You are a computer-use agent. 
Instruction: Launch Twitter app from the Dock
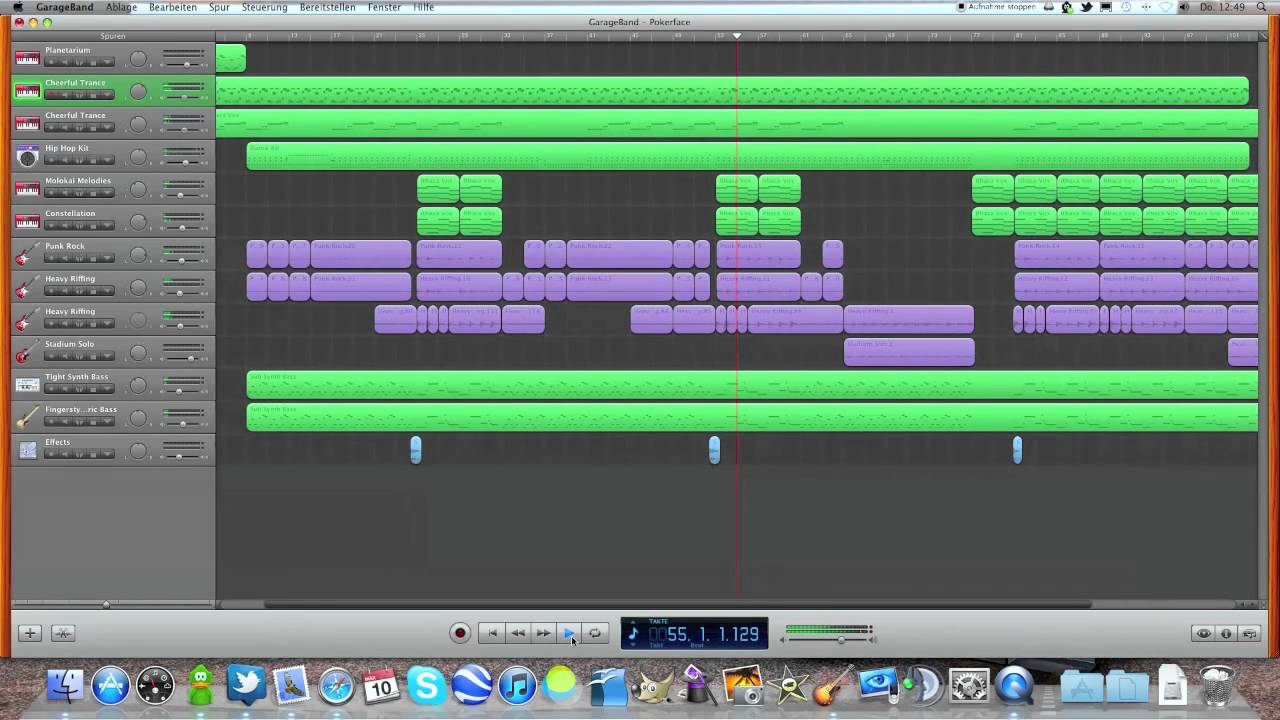246,686
